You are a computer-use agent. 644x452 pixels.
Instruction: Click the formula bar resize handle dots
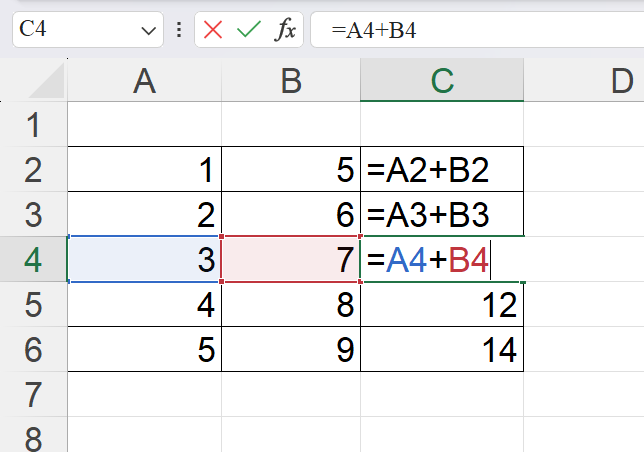(x=178, y=30)
